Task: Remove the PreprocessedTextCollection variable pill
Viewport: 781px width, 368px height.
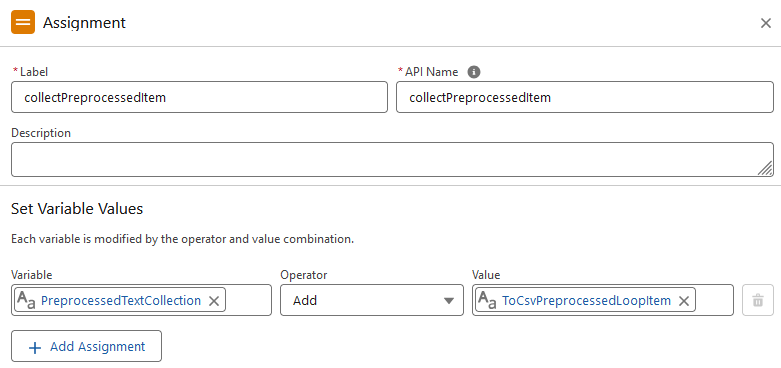Action: point(214,301)
